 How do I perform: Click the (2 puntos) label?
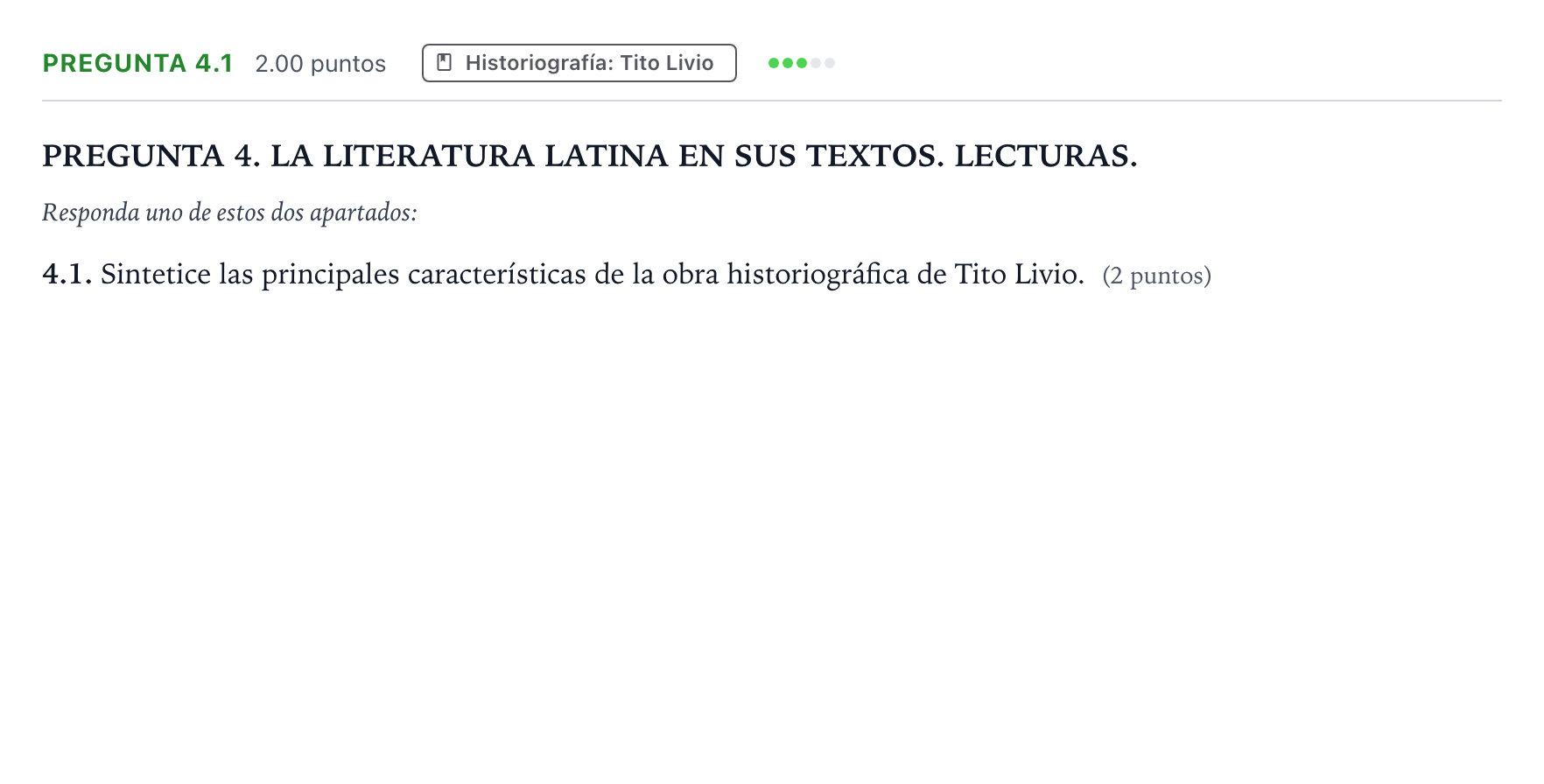[1157, 276]
